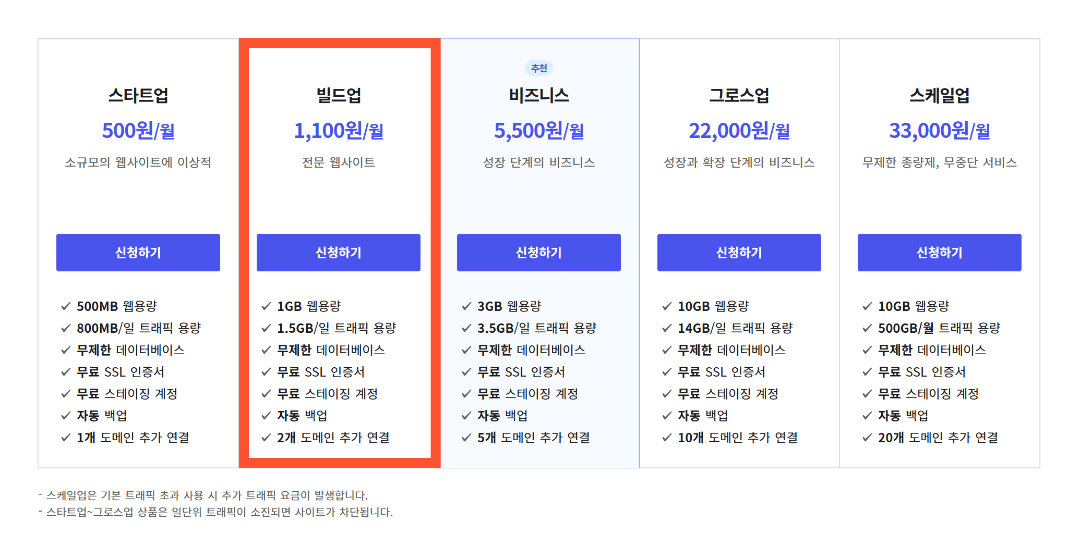
Task: Click checkmark icon beside 5개 도메인 추가 연결
Action: point(467,438)
